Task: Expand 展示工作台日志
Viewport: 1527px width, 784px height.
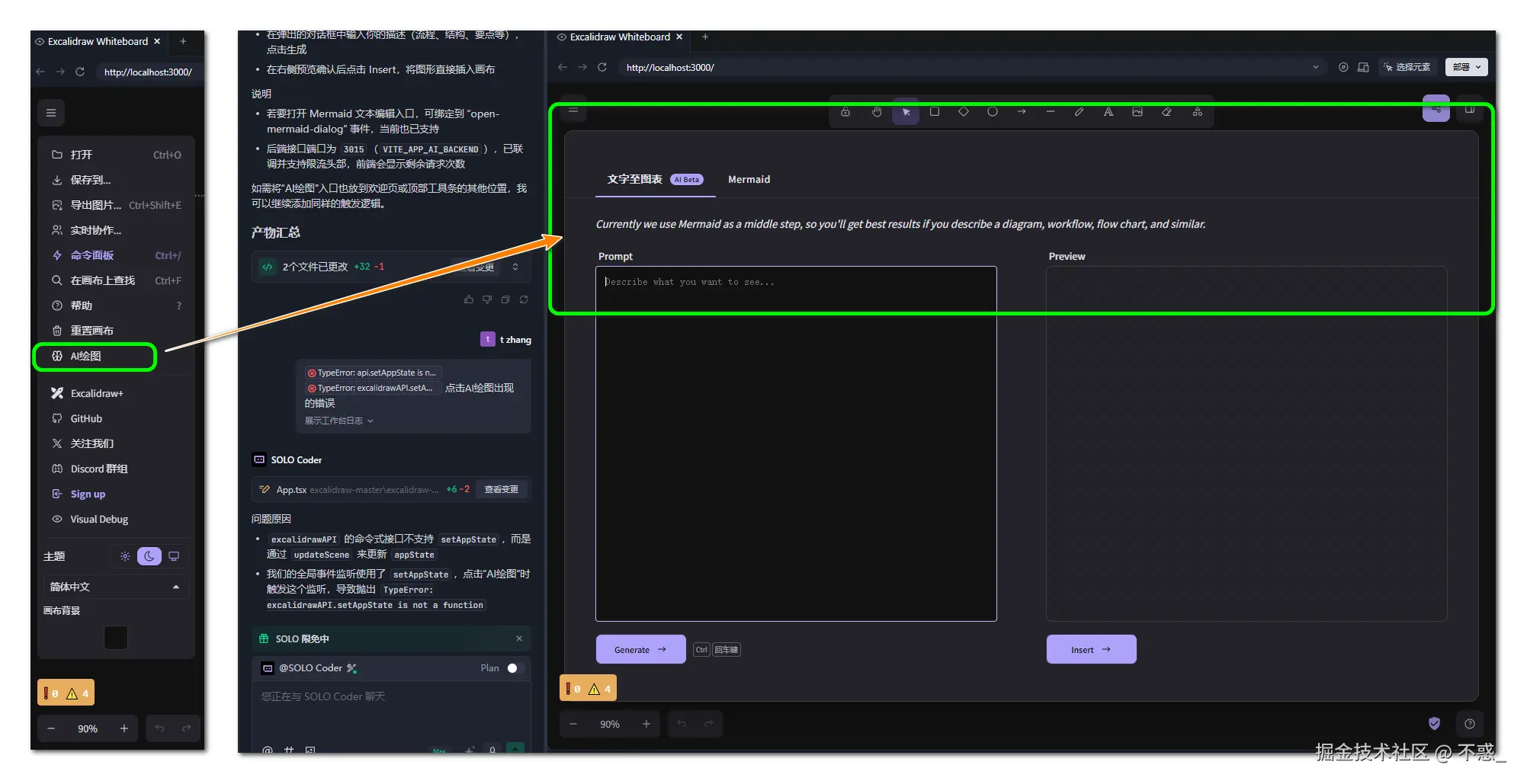Action: coord(339,421)
